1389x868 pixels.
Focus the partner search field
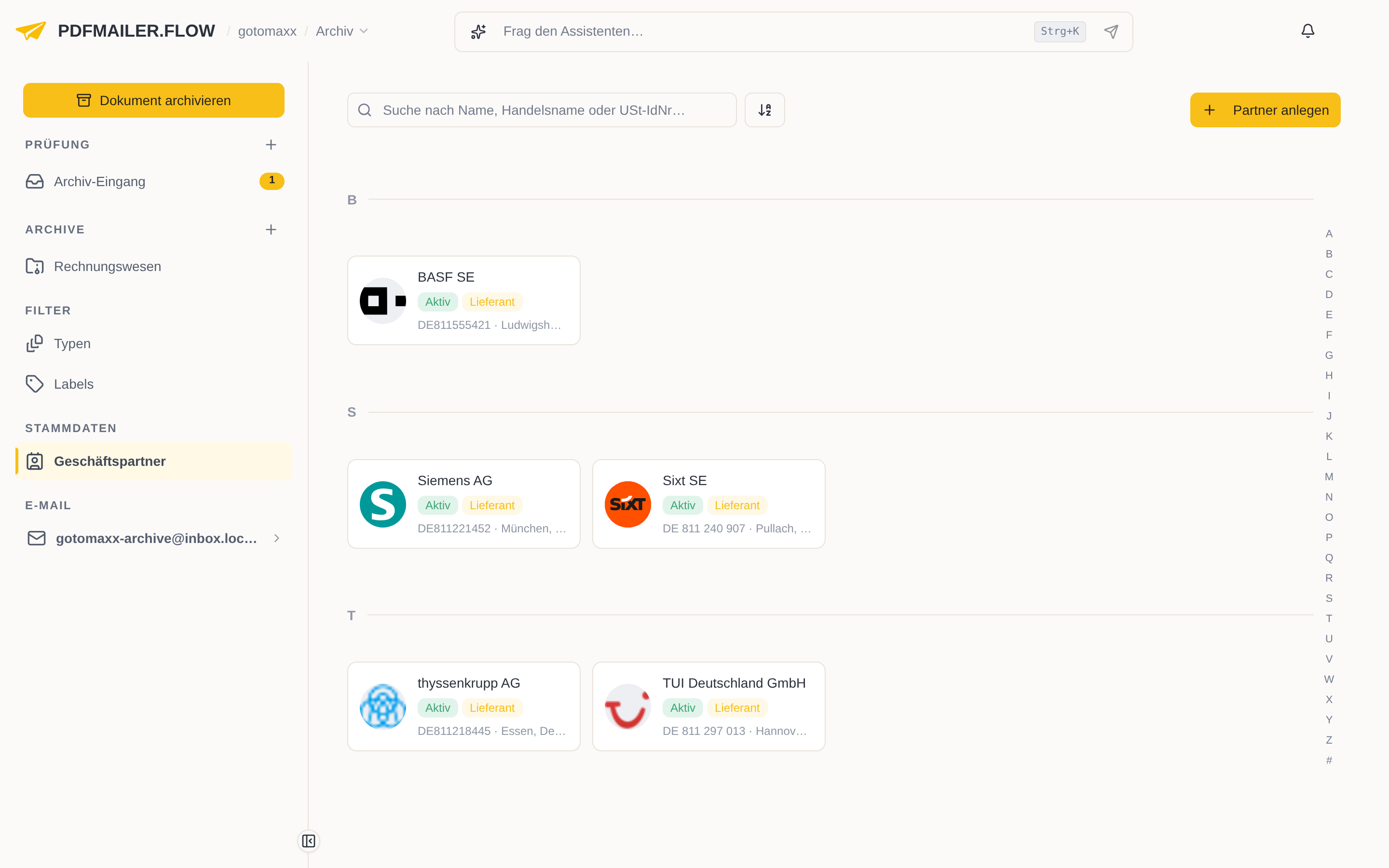542,109
